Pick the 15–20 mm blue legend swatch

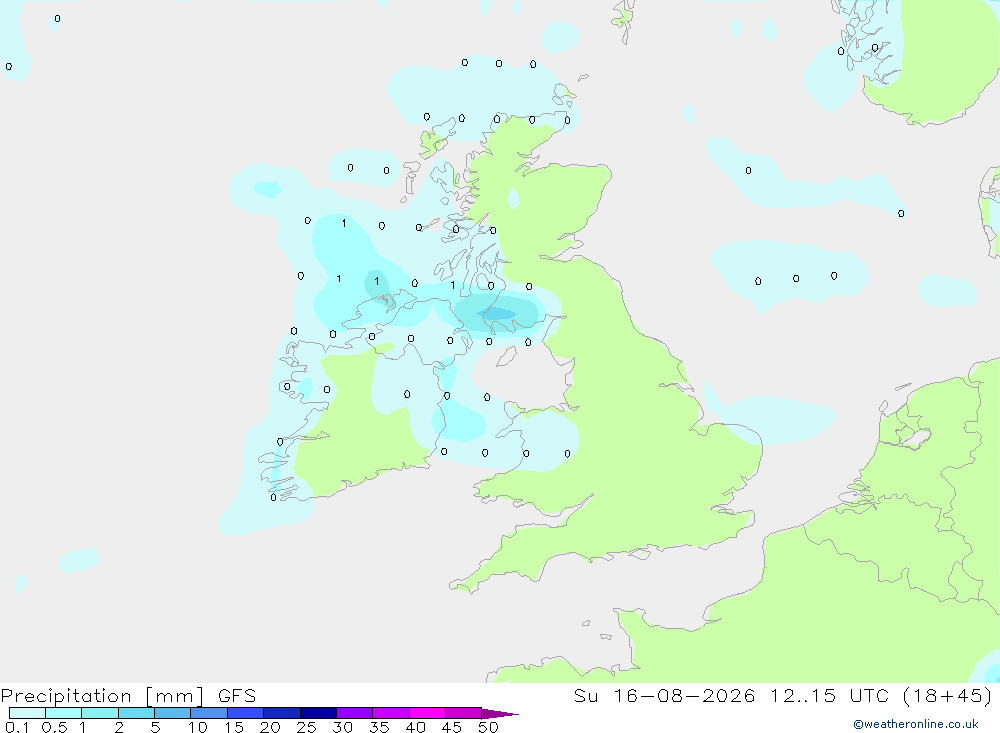246,713
